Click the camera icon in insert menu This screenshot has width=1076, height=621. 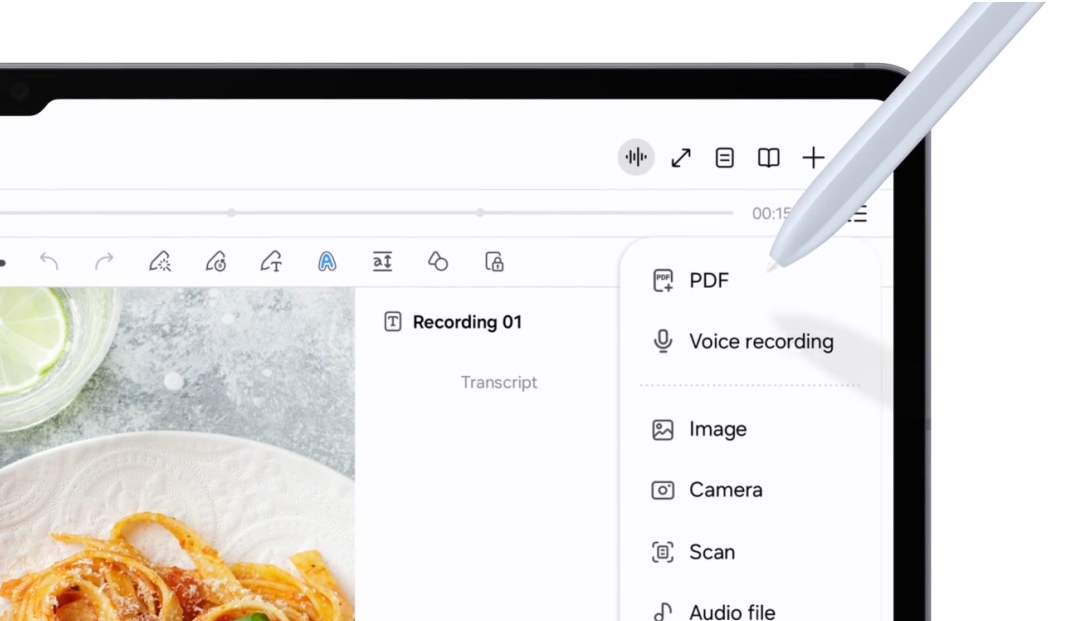pyautogui.click(x=663, y=490)
